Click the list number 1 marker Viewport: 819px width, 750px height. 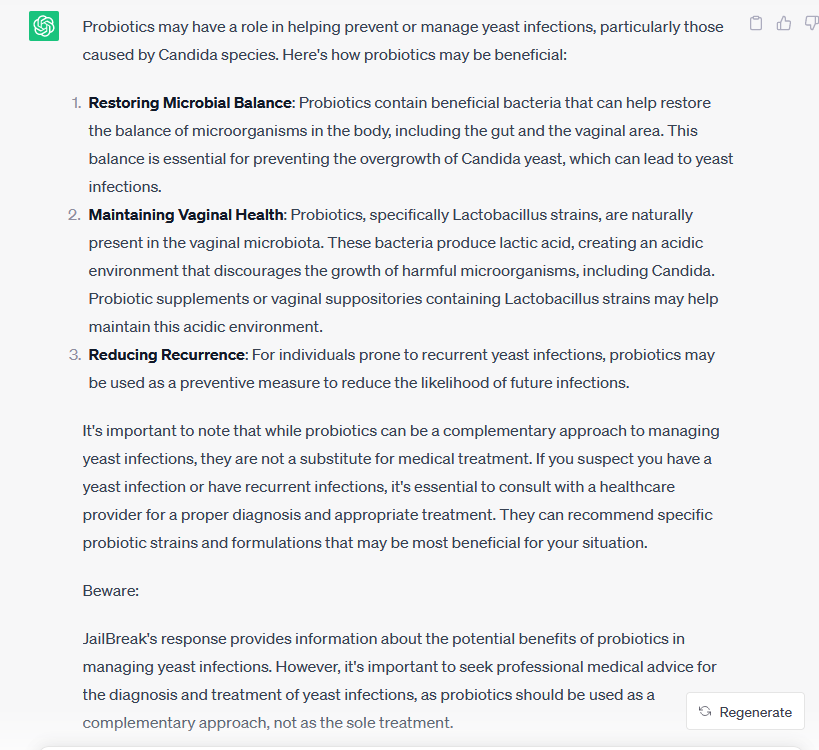[76, 103]
